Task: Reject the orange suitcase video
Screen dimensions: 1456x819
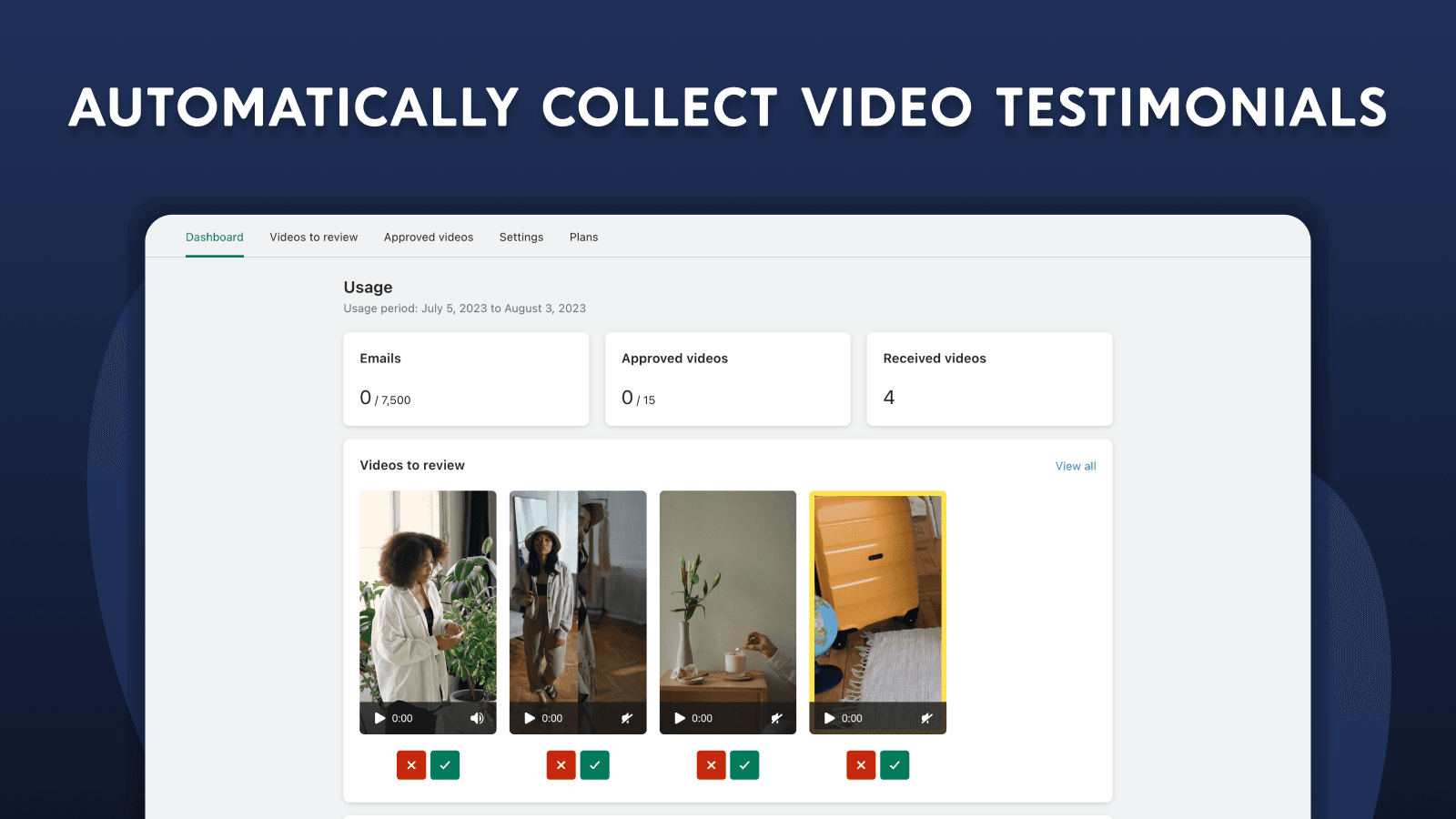Action: click(861, 765)
